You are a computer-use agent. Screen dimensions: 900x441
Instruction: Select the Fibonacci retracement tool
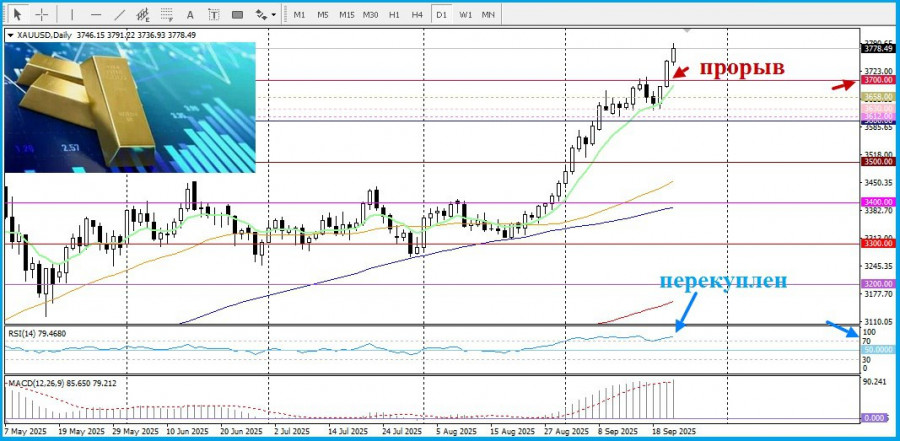coord(169,14)
